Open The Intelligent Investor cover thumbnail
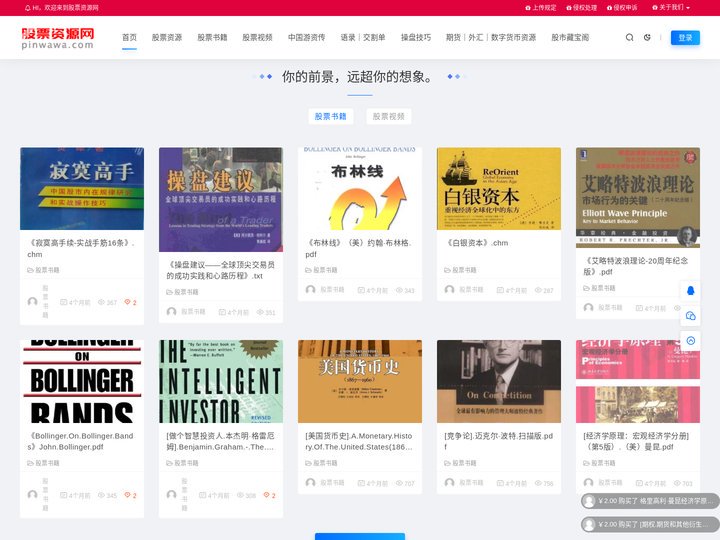This screenshot has width=720, height=540. click(x=221, y=381)
